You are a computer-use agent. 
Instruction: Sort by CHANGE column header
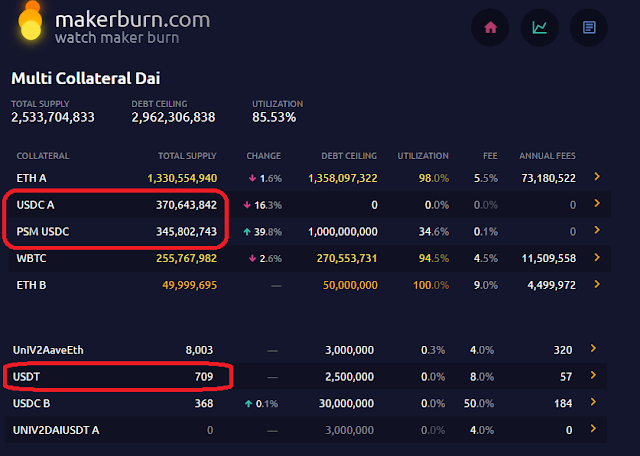click(x=264, y=156)
